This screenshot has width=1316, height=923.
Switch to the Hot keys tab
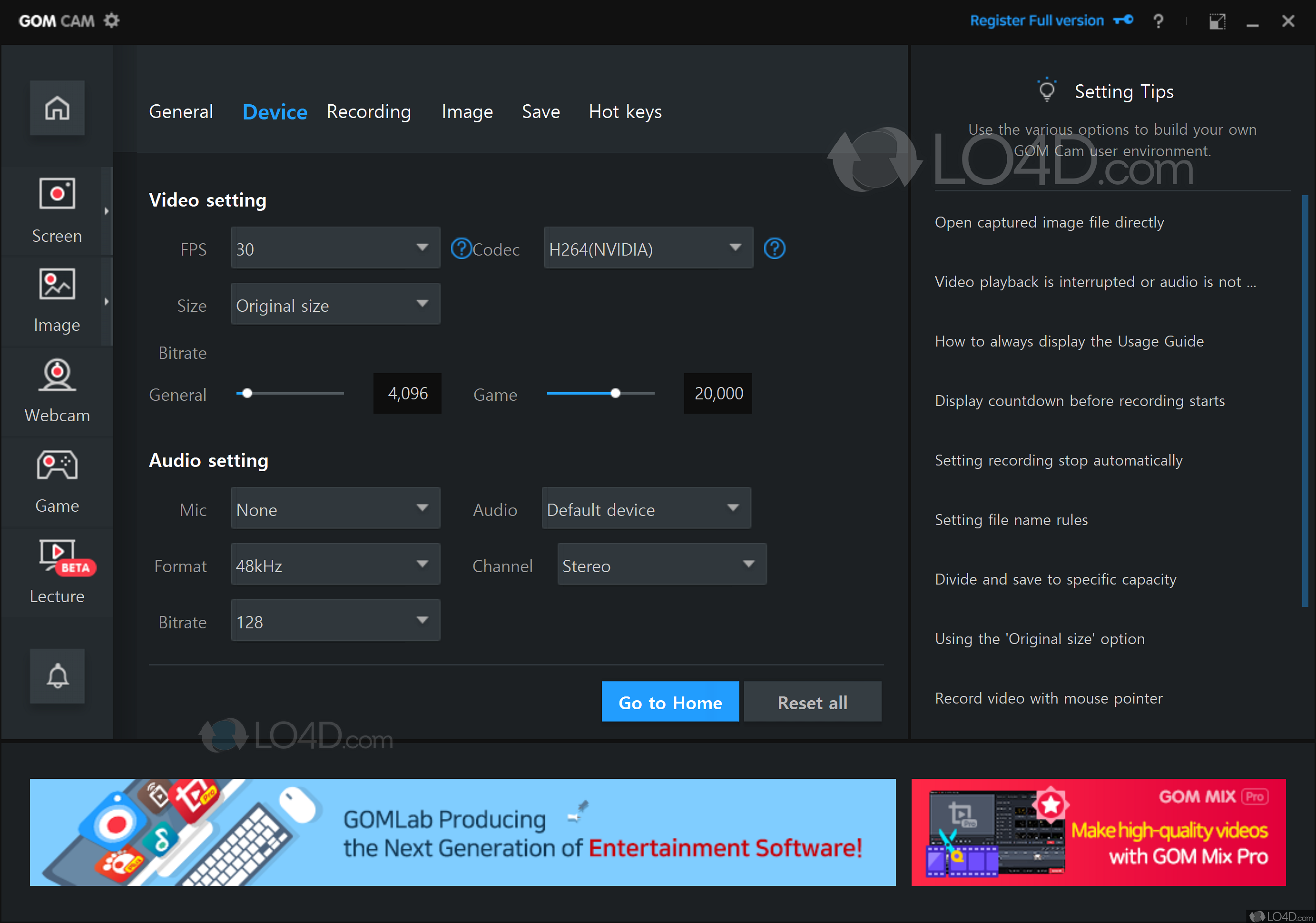(625, 112)
